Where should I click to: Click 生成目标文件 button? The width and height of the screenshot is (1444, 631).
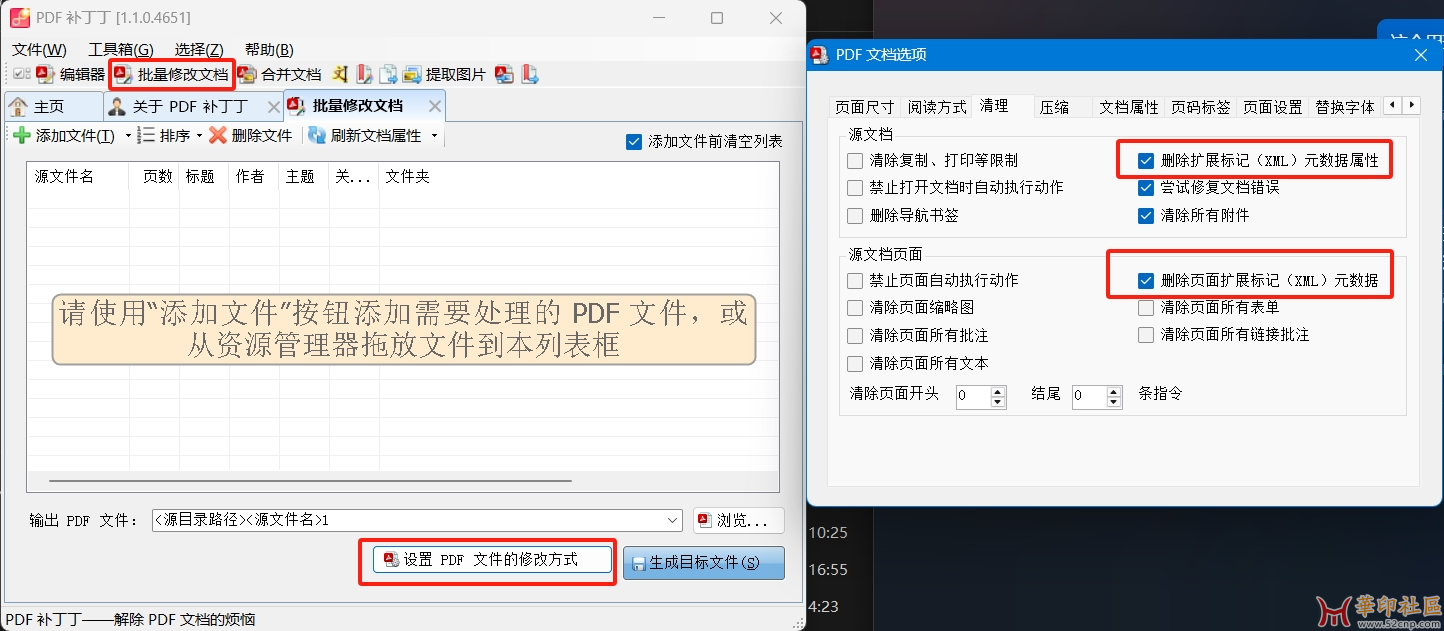tap(703, 562)
